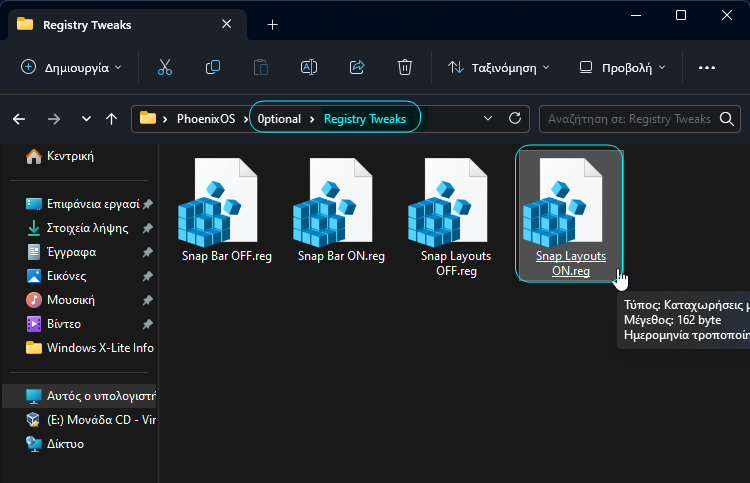Maximize the Explorer window
This screenshot has width=750, height=483.
click(681, 15)
